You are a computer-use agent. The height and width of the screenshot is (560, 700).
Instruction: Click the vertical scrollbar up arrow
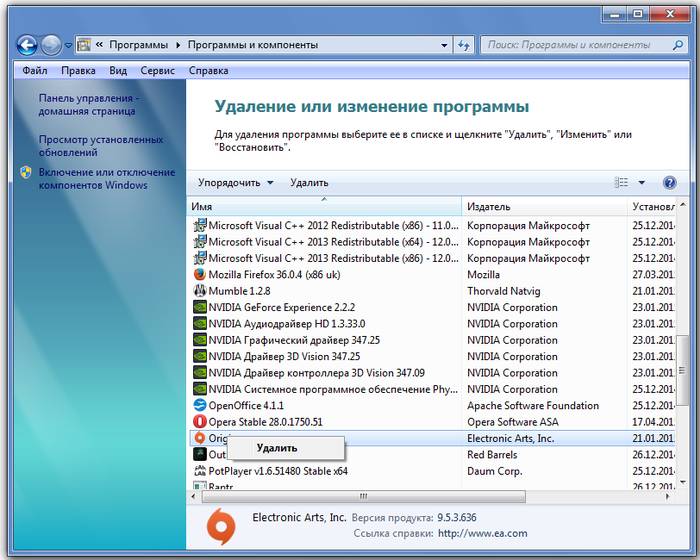coord(683,205)
